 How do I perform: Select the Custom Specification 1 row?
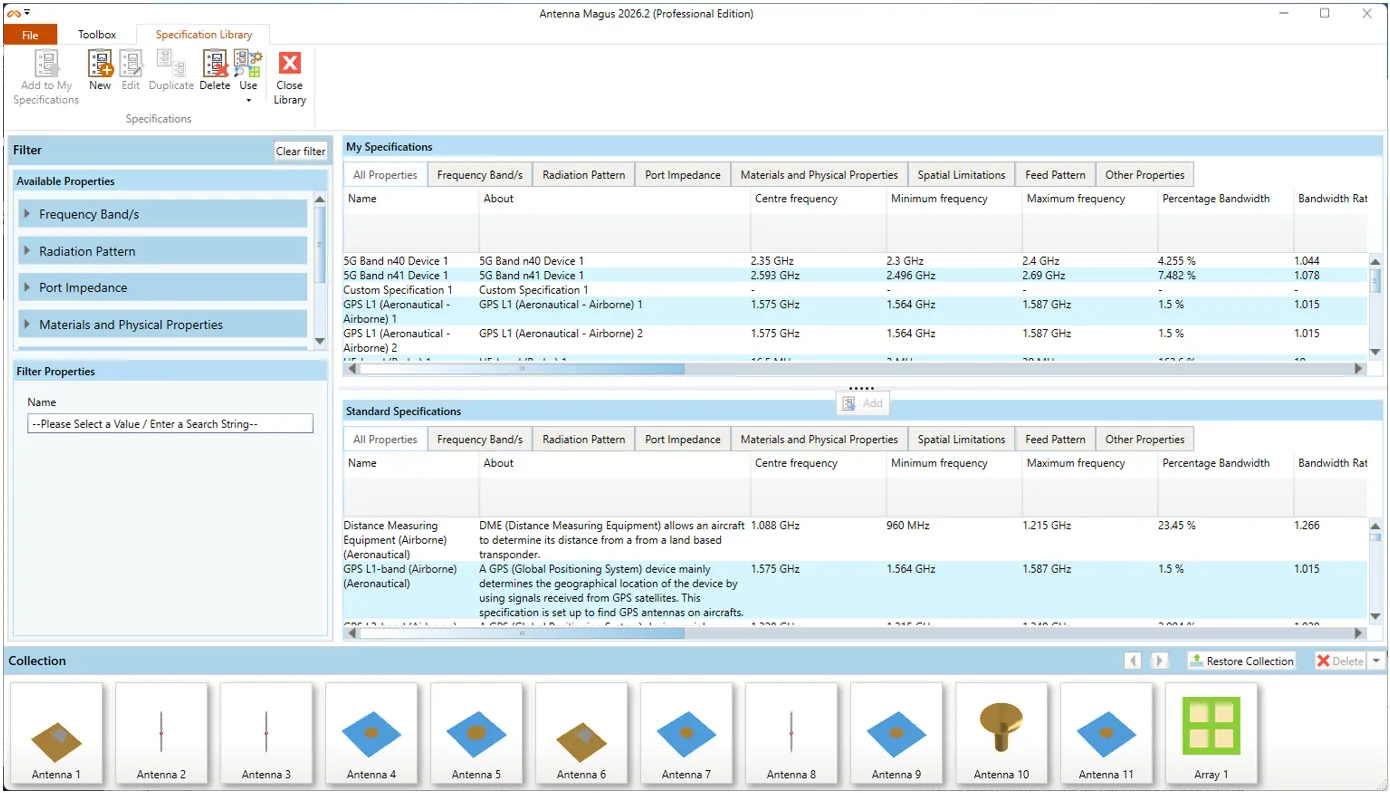pos(855,290)
